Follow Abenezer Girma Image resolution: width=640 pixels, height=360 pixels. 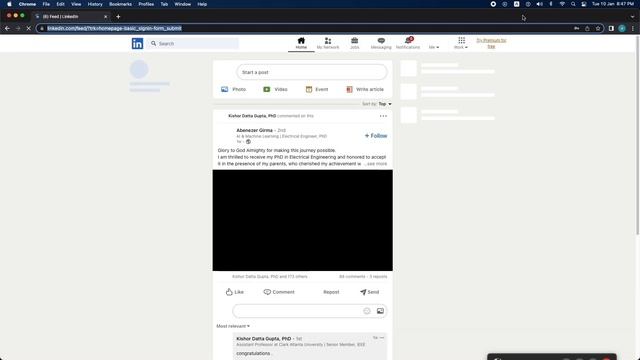coord(376,136)
